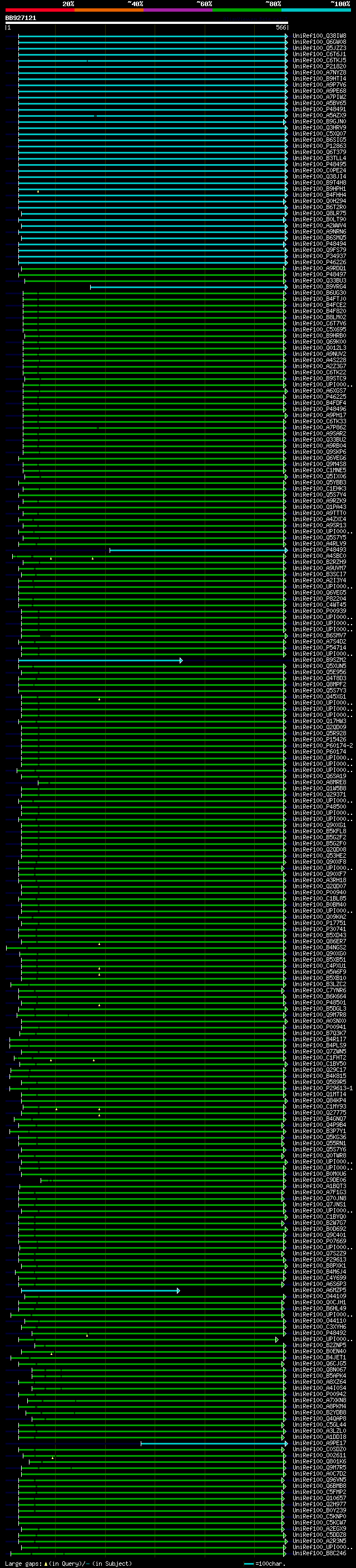Open hit UniRef100_P48491
The image size is (356, 1568).
tap(319, 110)
